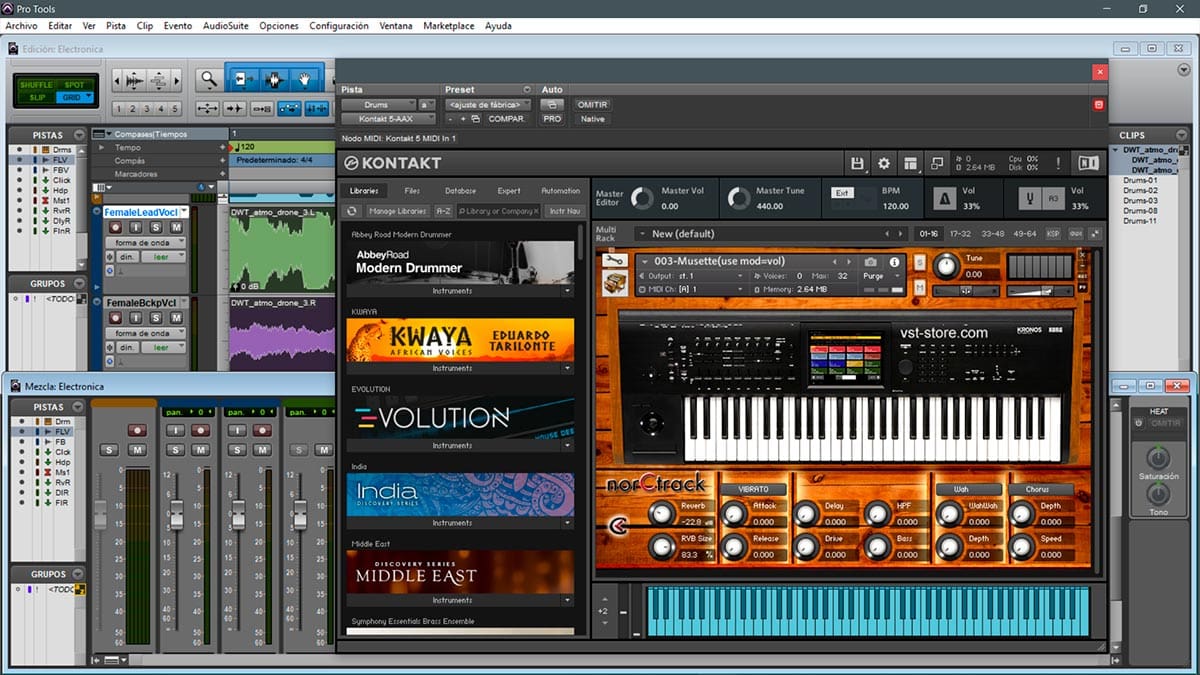This screenshot has height=675, width=1200.
Task: Click the norCtrack logo emblem icon
Action: point(616,526)
